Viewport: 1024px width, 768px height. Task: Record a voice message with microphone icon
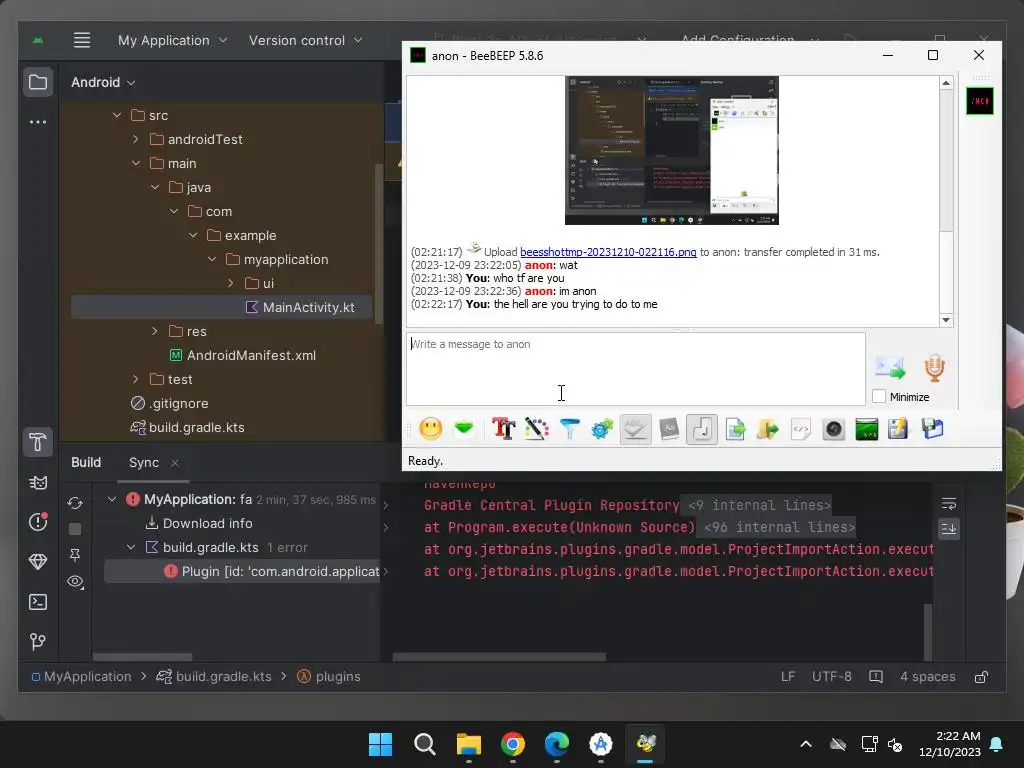935,368
